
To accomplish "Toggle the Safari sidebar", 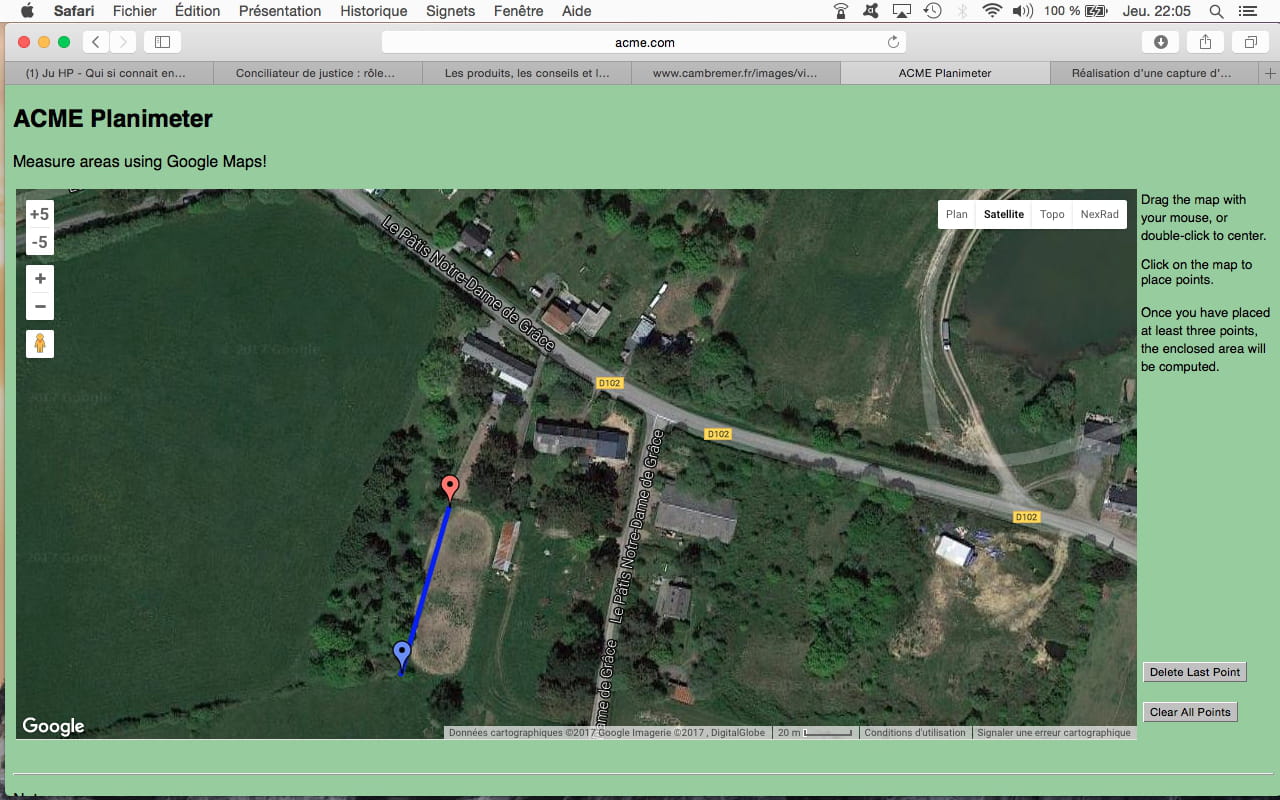I will [x=162, y=42].
